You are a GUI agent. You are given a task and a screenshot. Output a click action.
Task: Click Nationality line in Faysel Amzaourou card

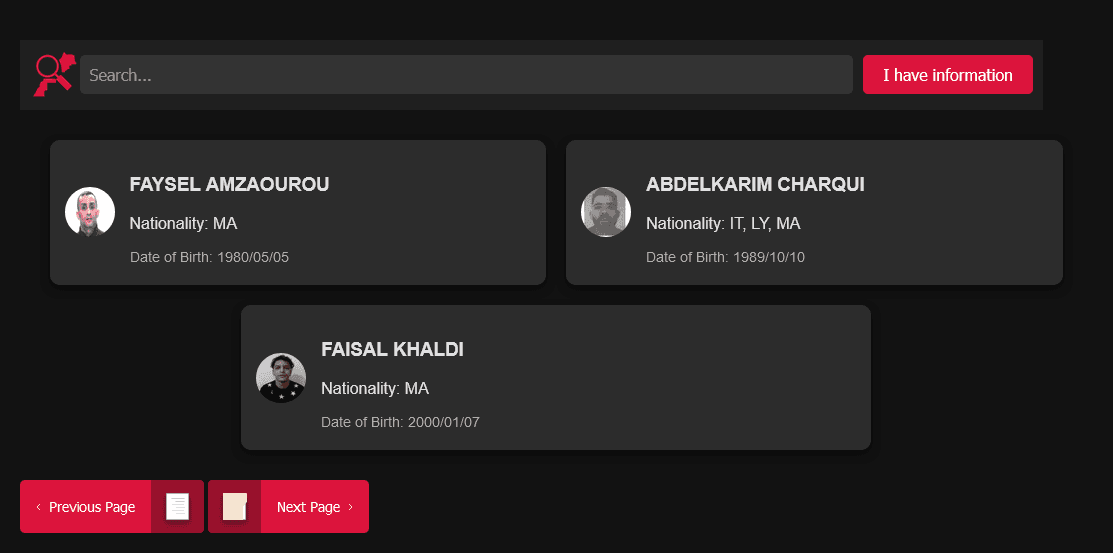coord(183,223)
